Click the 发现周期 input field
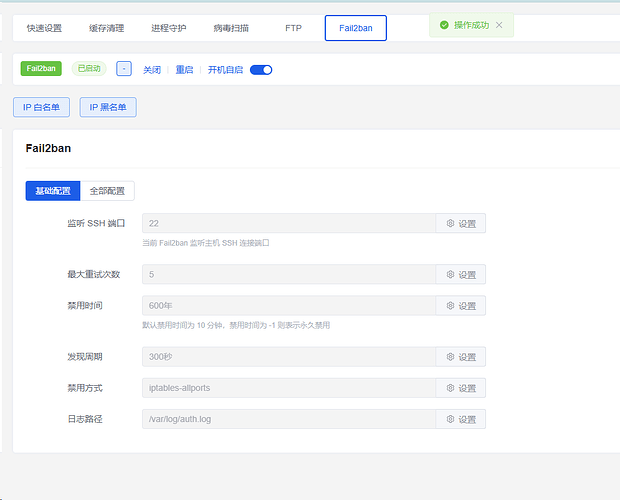 tap(289, 357)
